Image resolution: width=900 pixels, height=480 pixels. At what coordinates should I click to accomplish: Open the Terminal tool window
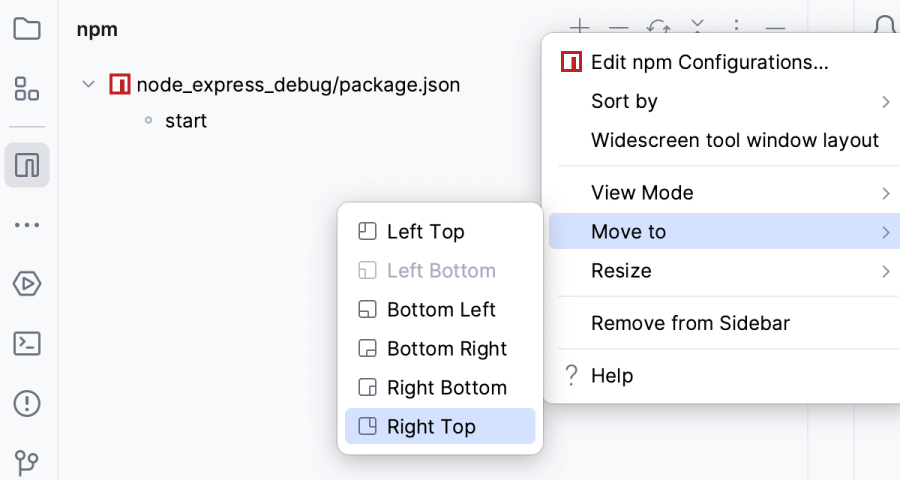[x=27, y=344]
